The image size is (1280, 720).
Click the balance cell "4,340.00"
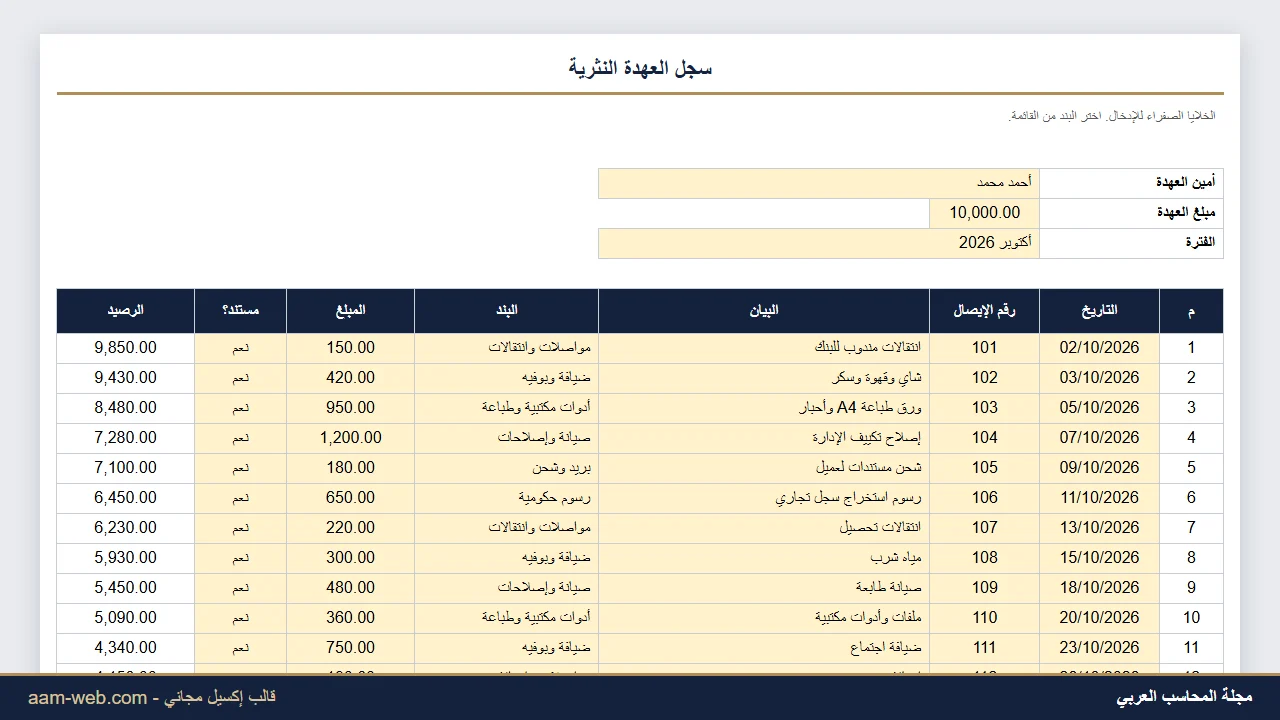[x=126, y=648]
